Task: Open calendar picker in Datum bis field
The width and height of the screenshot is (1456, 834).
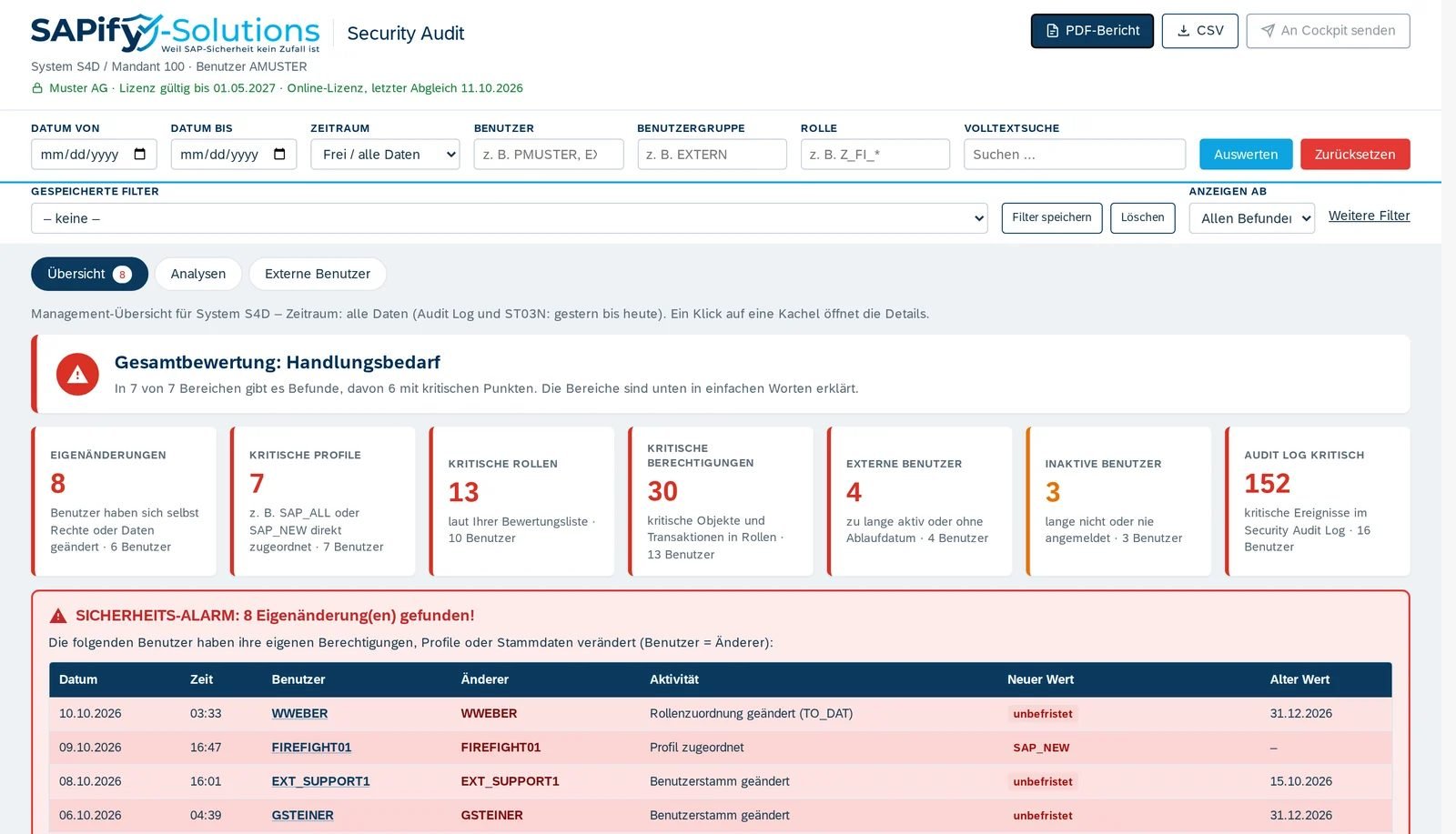Action: tap(279, 155)
